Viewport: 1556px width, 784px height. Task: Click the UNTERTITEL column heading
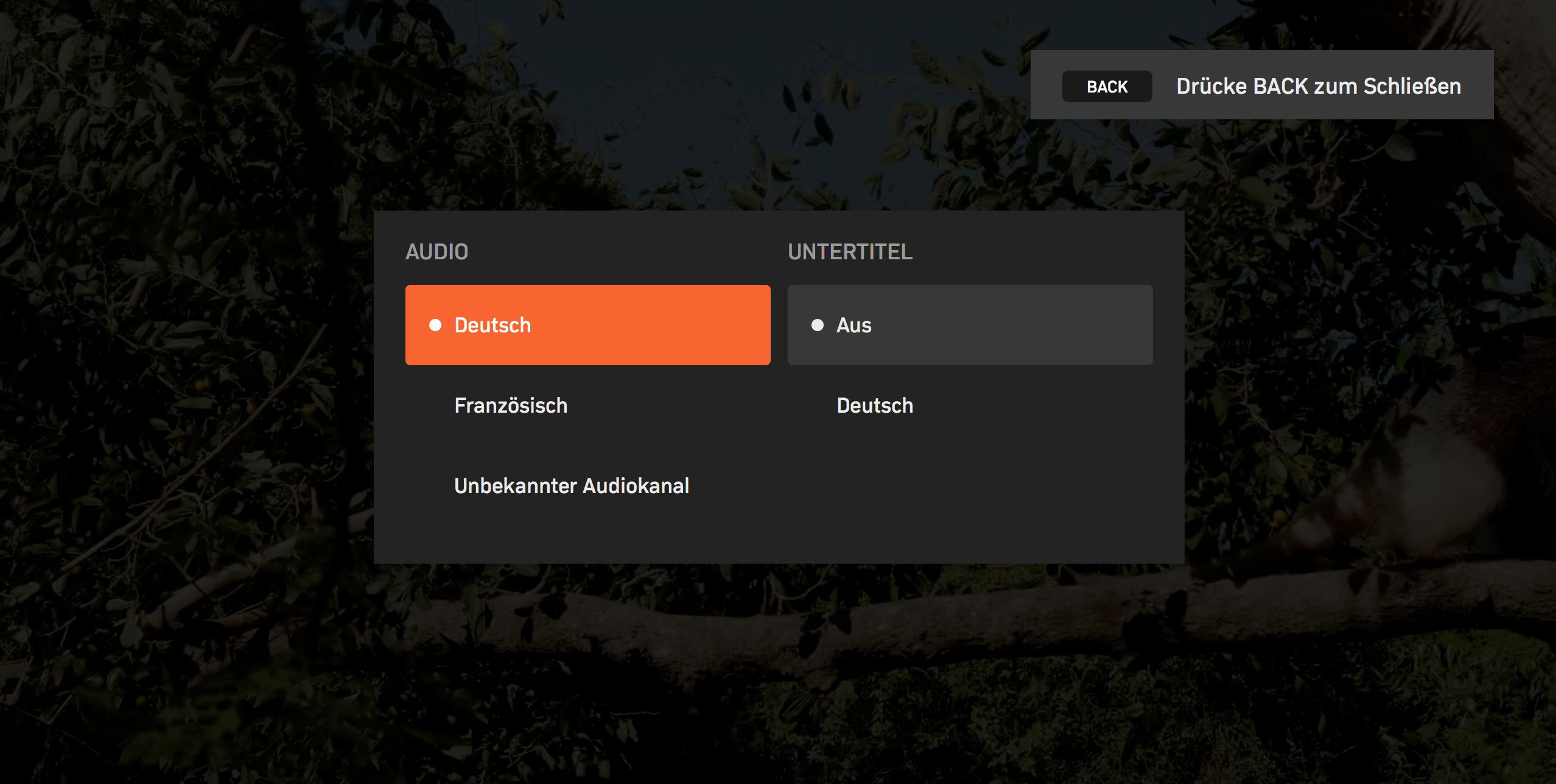[850, 252]
